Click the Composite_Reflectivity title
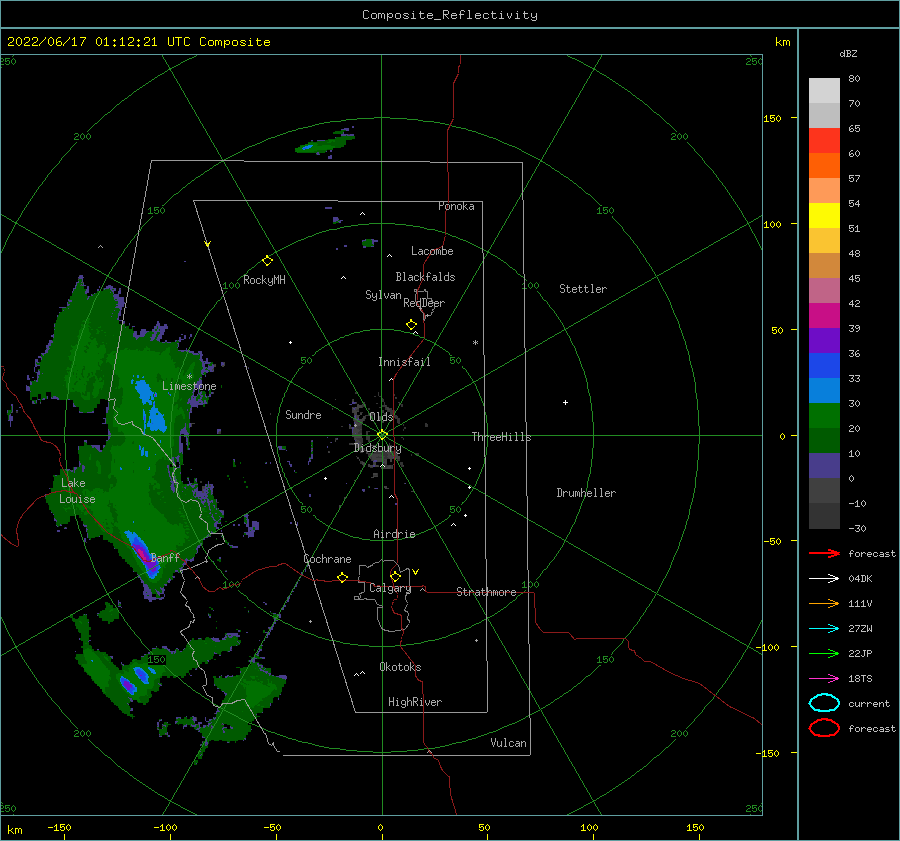The width and height of the screenshot is (900, 841). tap(449, 15)
